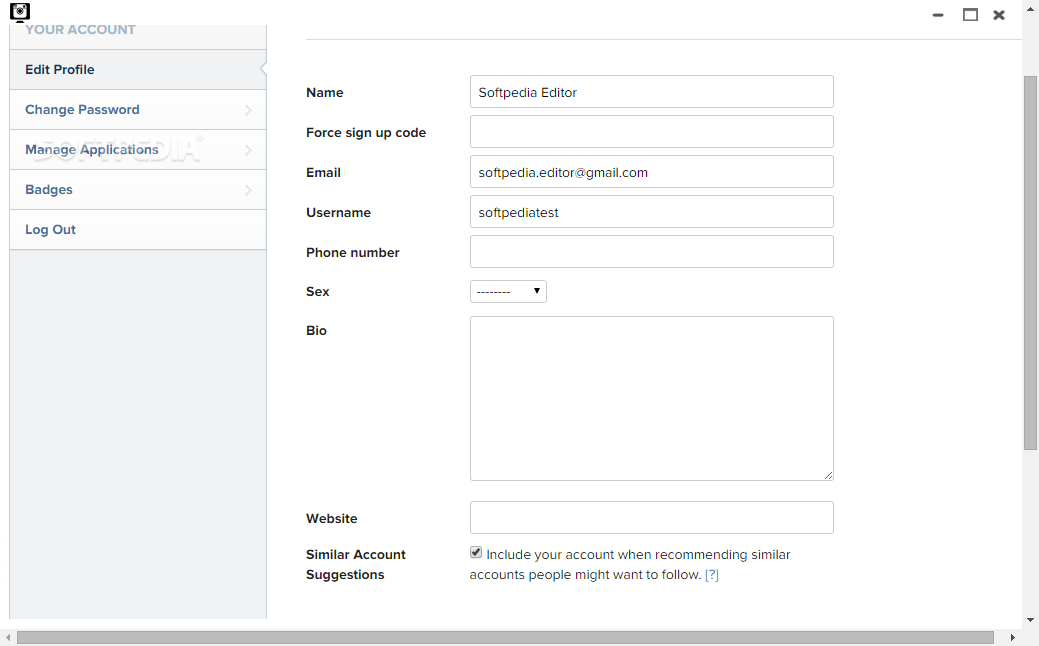Click the scroll left arrow of horizontal scrollbar
Image resolution: width=1039 pixels, height=646 pixels.
point(8,637)
